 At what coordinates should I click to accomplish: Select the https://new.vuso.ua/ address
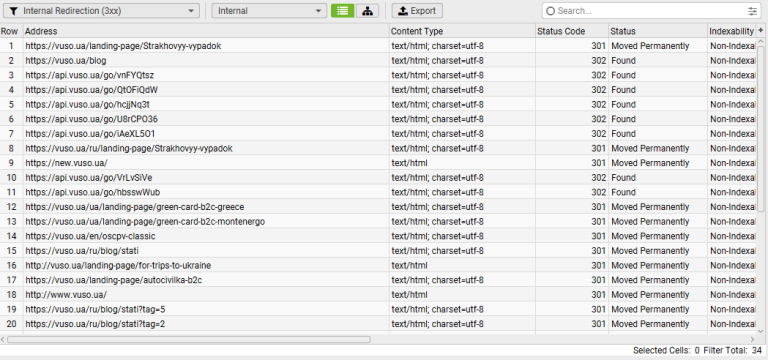coord(206,163)
